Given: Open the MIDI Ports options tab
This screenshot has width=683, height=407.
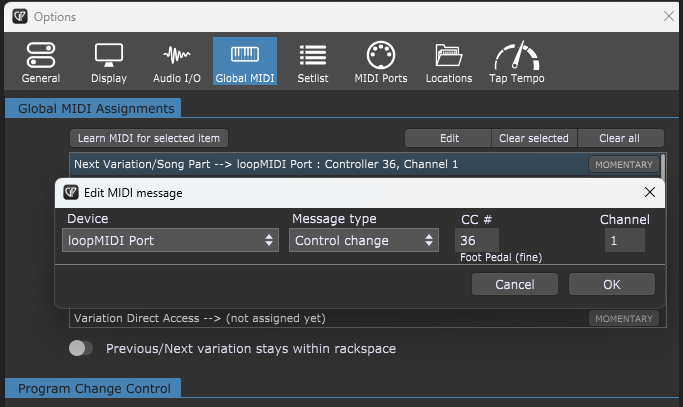Looking at the screenshot, I should [x=380, y=62].
